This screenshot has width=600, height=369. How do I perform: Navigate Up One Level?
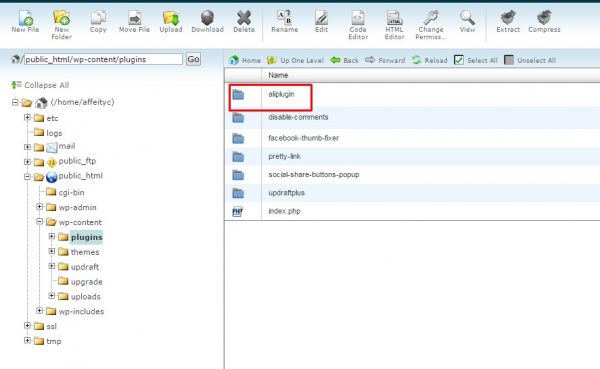[295, 60]
